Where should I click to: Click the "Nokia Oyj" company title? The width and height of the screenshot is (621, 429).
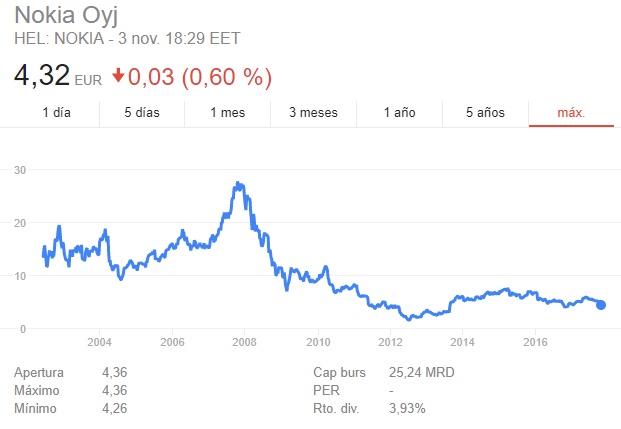(77, 17)
